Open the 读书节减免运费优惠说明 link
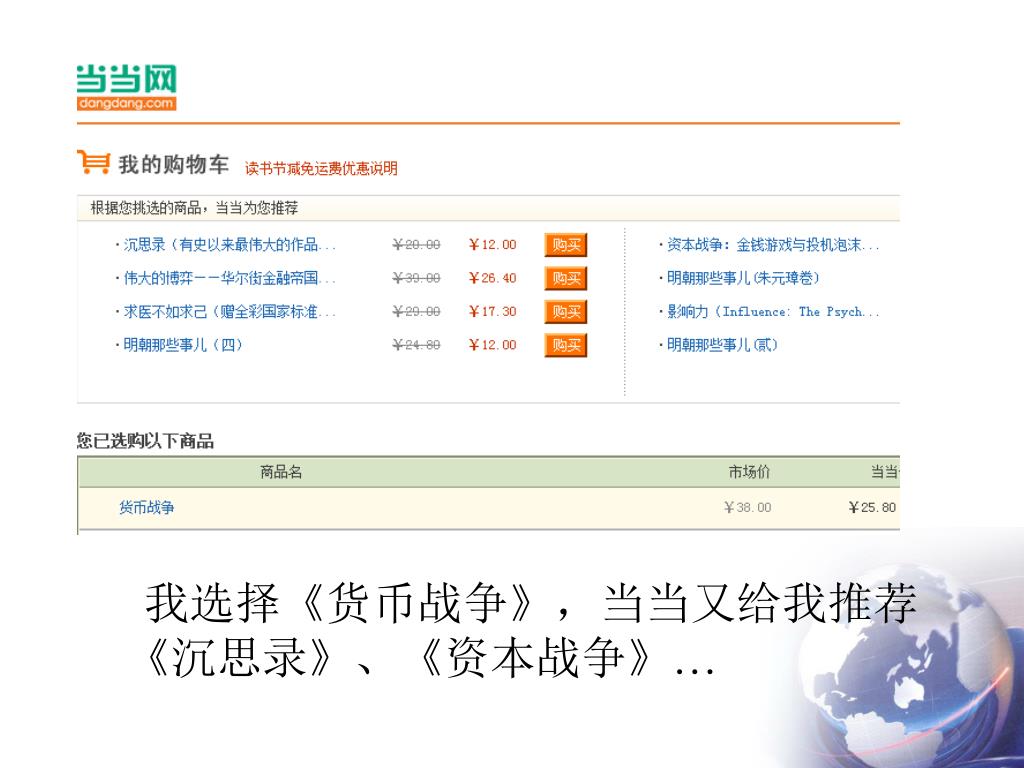The width and height of the screenshot is (1024, 768). pyautogui.click(x=321, y=168)
